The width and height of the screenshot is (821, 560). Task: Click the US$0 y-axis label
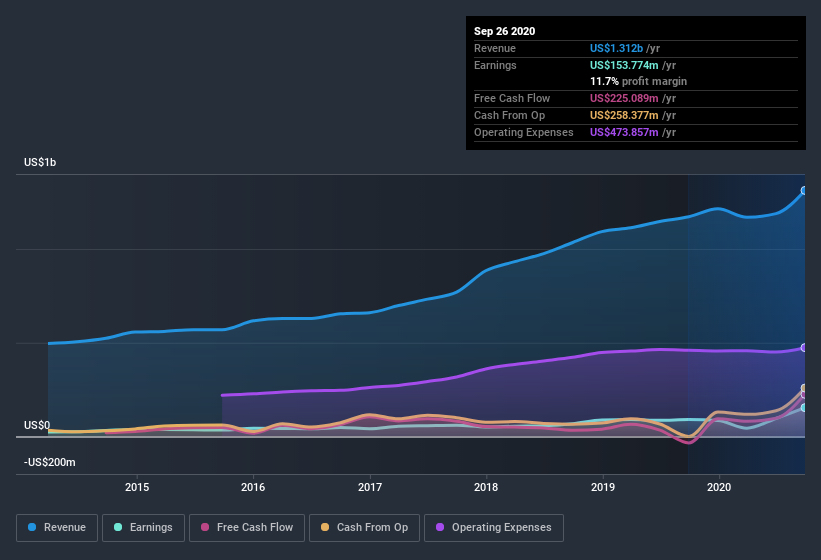click(37, 425)
